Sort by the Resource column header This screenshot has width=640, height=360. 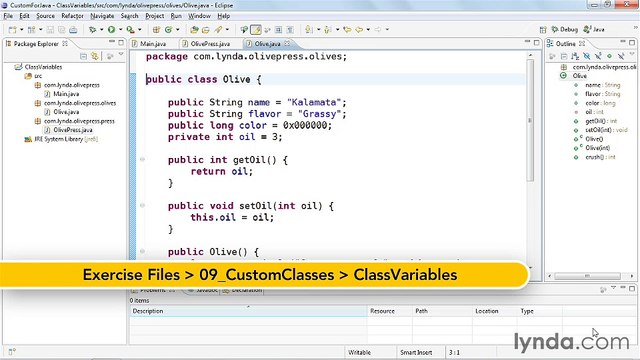click(390, 311)
